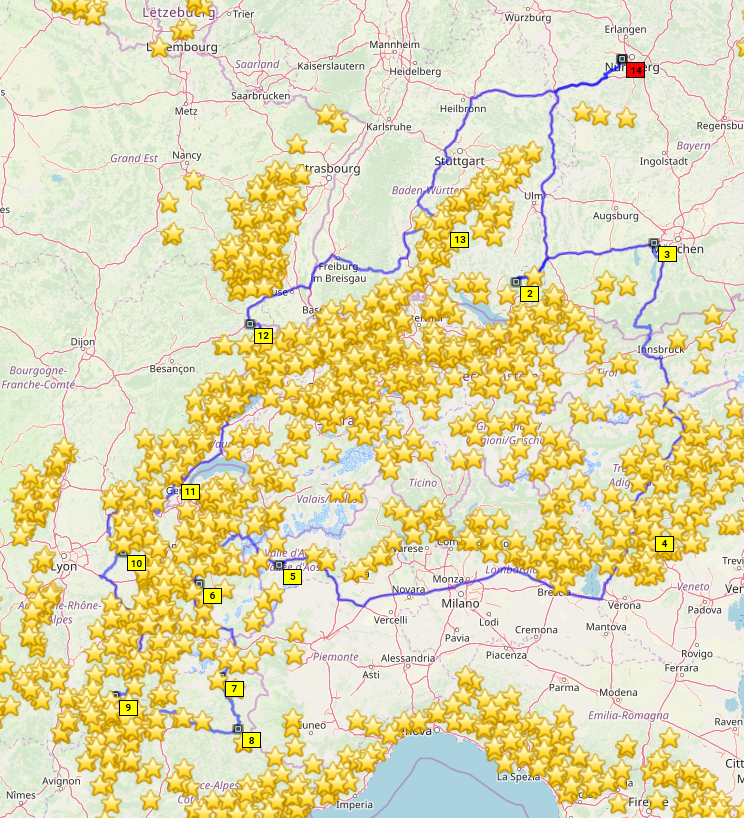
Task: Click the red waypoint 14 marker near Nürnberg
Action: [635, 70]
